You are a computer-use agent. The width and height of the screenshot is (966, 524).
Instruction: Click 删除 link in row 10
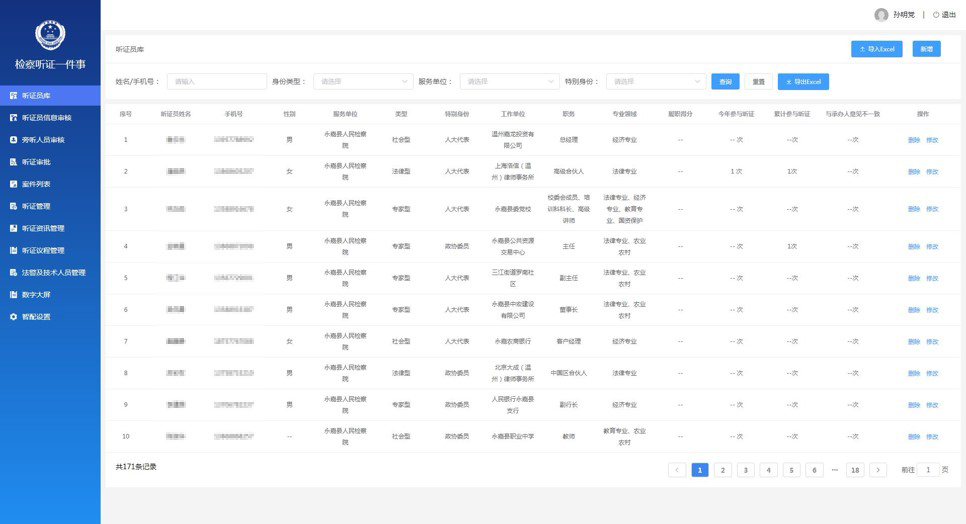tap(913, 437)
